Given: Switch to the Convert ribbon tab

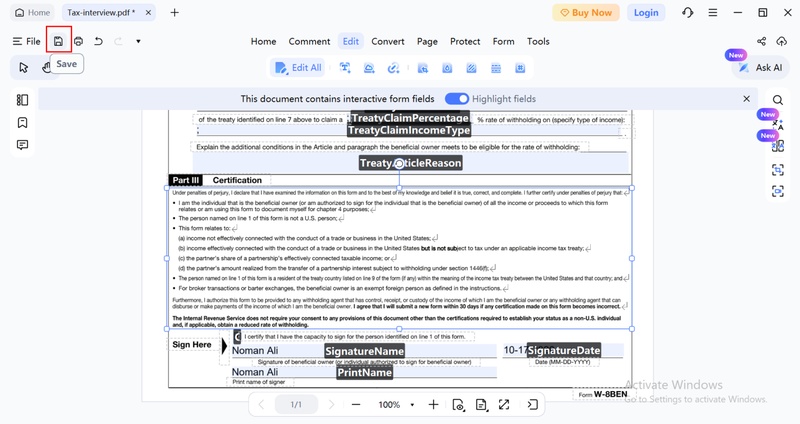Looking at the screenshot, I should click(x=388, y=41).
